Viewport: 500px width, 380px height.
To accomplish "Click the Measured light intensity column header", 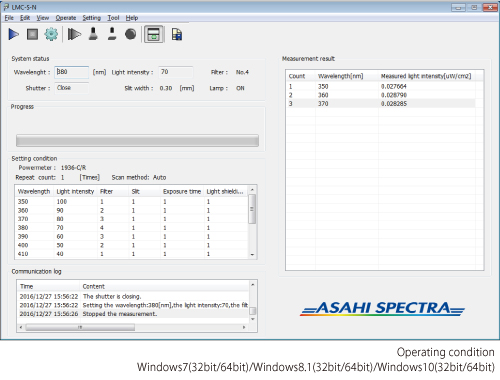I will (427, 76).
